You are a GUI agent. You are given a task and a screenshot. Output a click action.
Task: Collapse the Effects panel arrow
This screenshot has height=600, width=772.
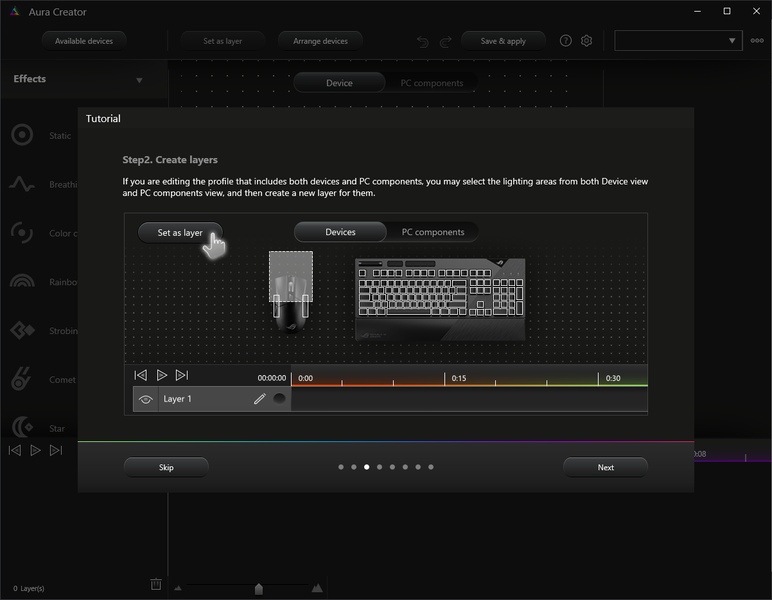click(139, 80)
